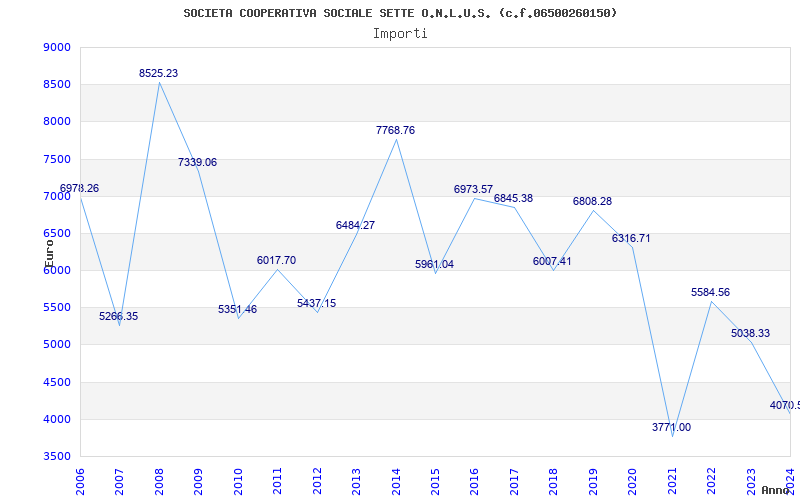Click the y-axis tick 6500
This screenshot has height=500, width=800.
click(56, 233)
